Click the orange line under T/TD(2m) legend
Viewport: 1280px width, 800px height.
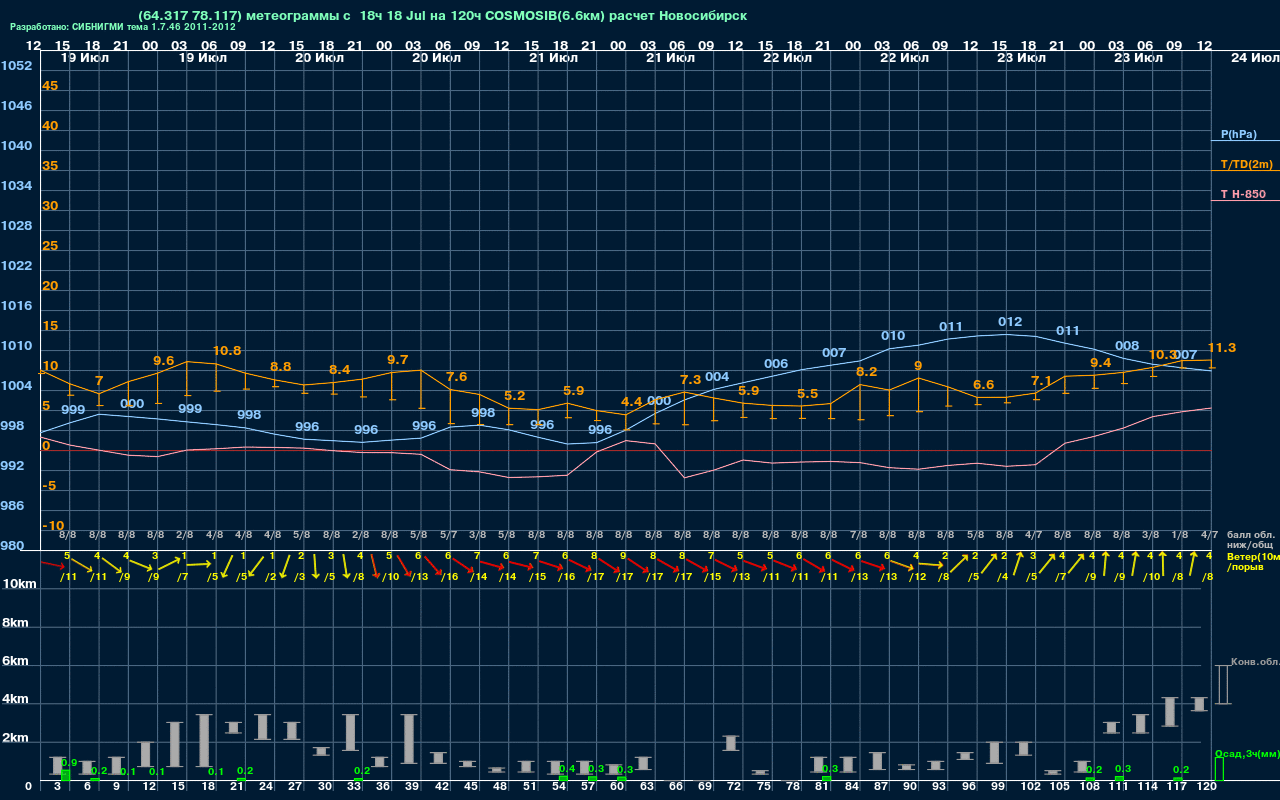pos(1245,171)
